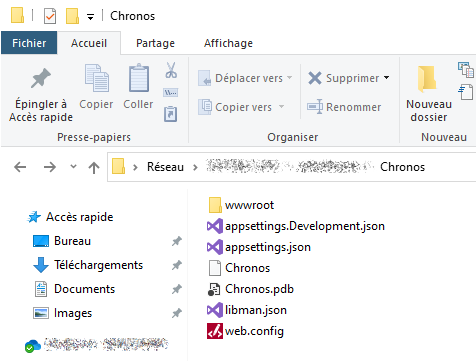This screenshot has height=361, width=476.
Task: Click the Cut scissors icon
Action: (171, 70)
